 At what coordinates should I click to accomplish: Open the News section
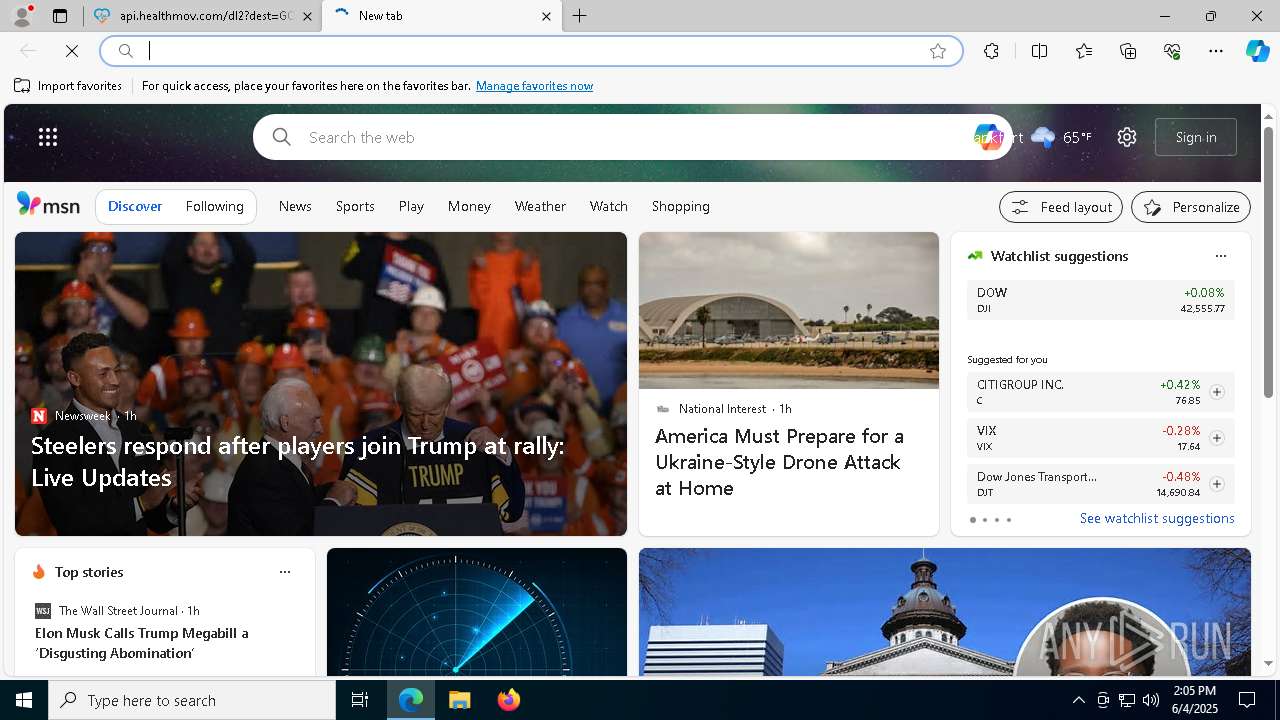(295, 206)
